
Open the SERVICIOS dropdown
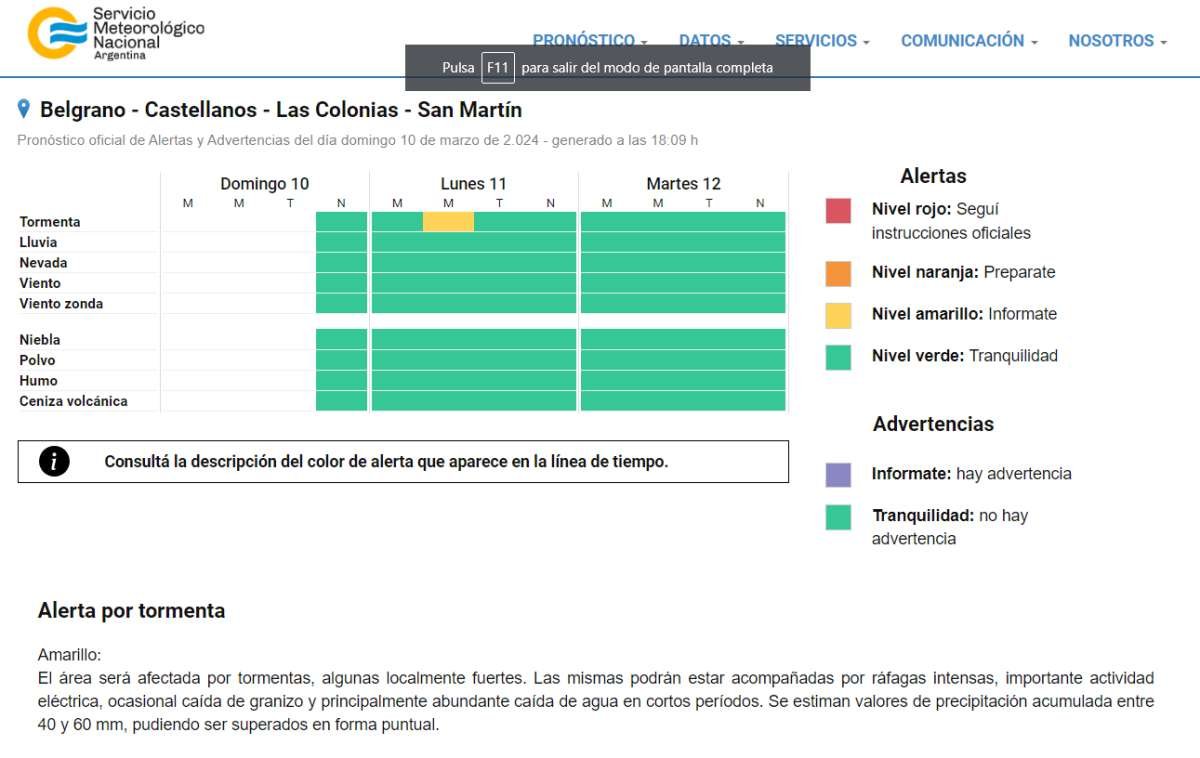[822, 41]
